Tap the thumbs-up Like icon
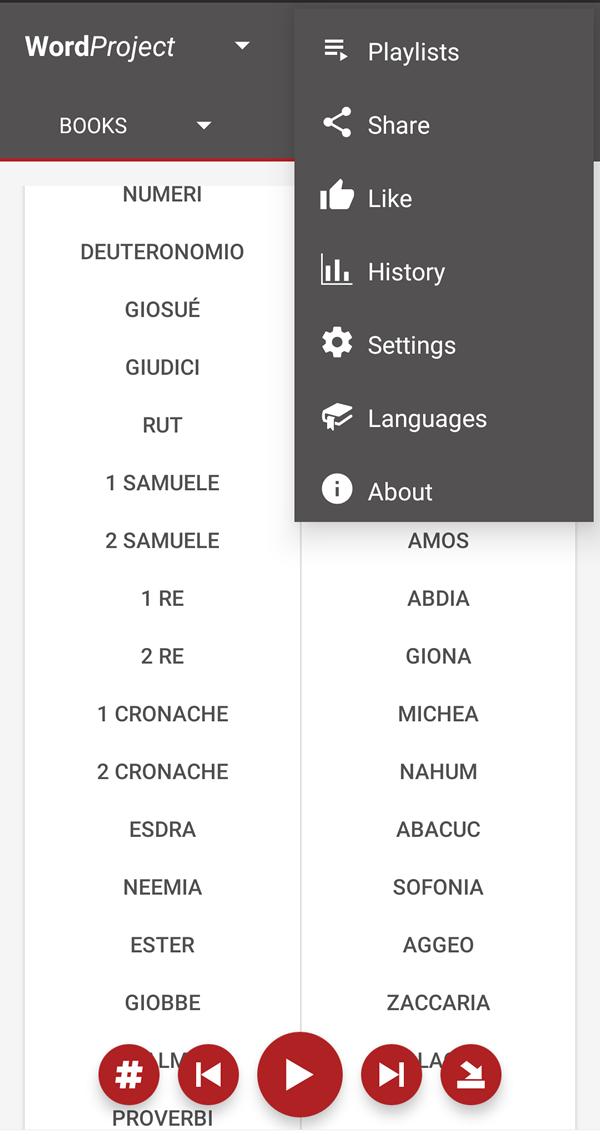 click(336, 197)
